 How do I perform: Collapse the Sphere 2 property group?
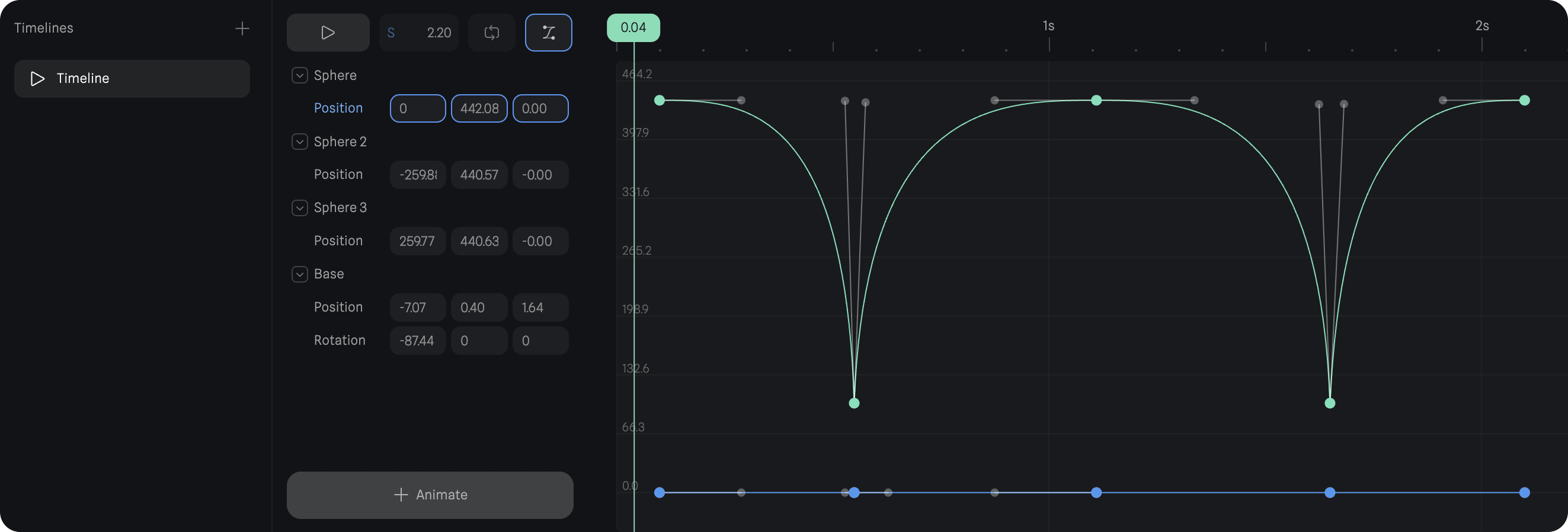click(x=299, y=142)
